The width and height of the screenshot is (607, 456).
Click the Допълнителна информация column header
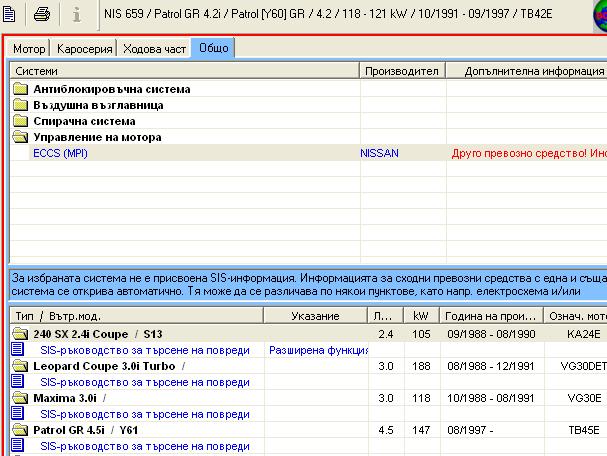tap(526, 71)
